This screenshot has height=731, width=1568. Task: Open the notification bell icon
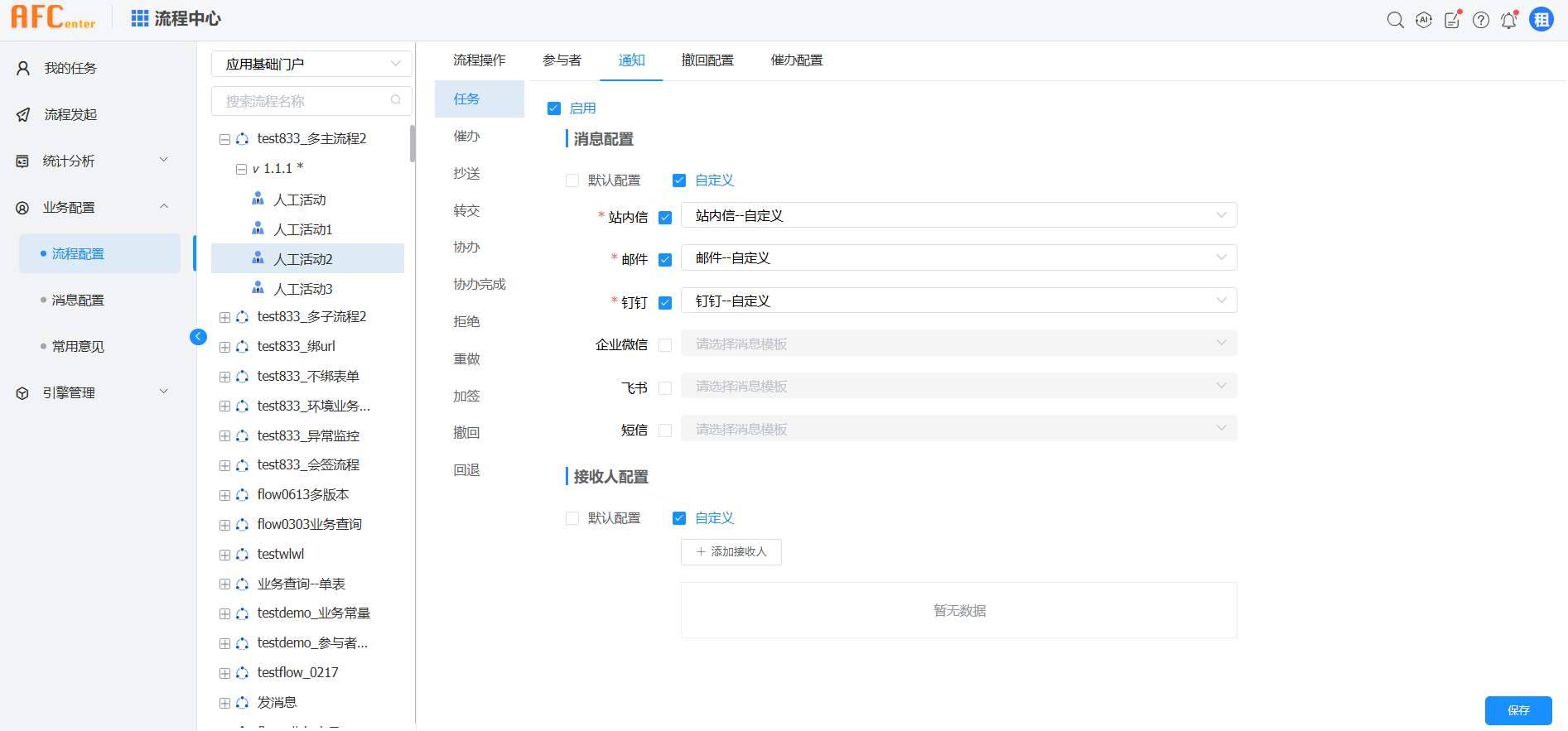coord(1508,20)
